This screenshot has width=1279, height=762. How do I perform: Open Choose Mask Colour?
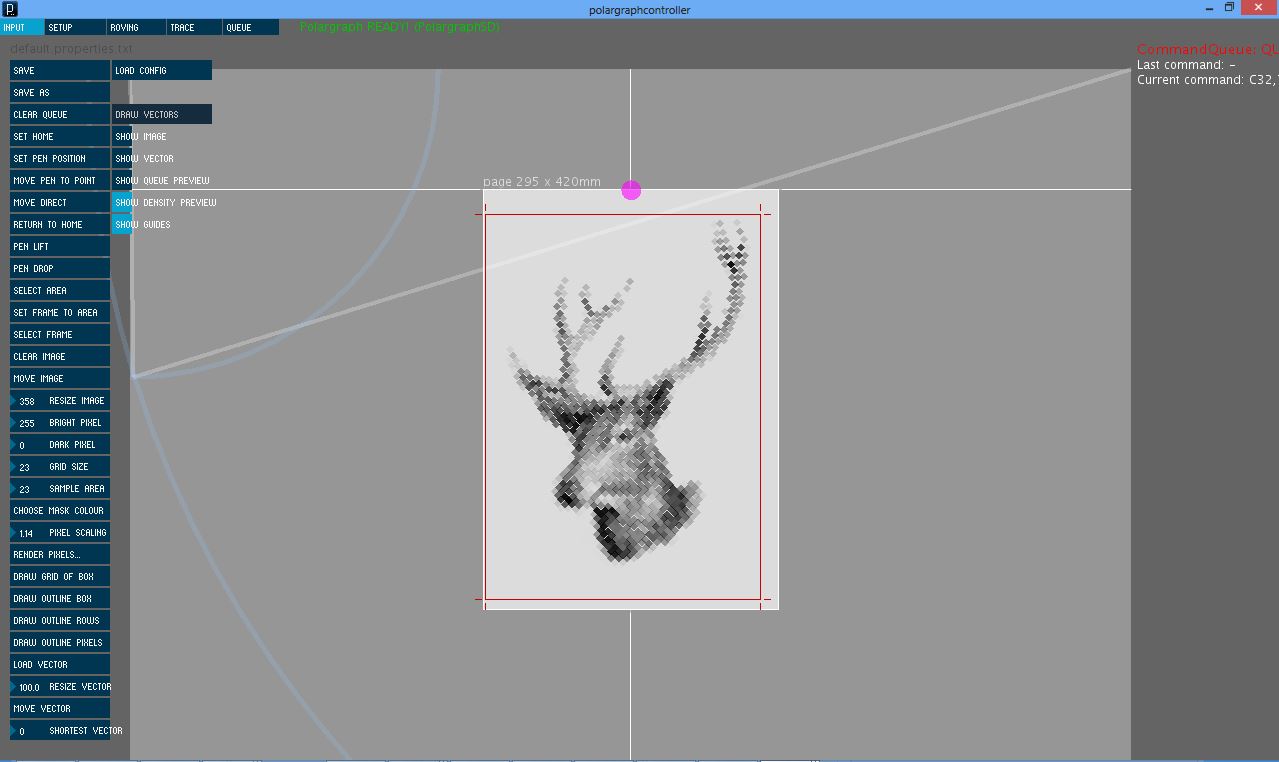coord(60,510)
